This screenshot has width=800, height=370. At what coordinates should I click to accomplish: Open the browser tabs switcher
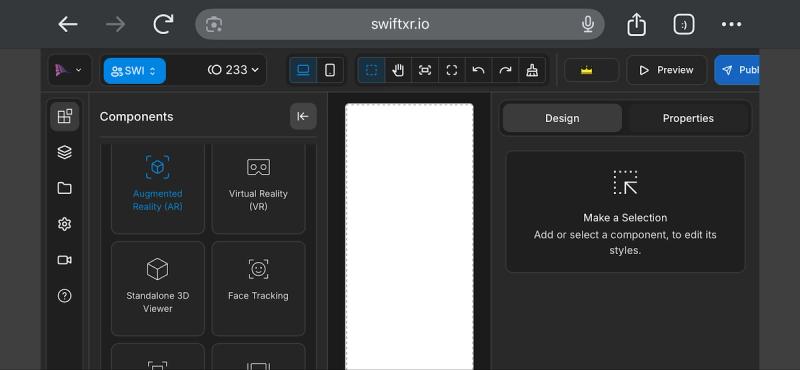coord(684,24)
